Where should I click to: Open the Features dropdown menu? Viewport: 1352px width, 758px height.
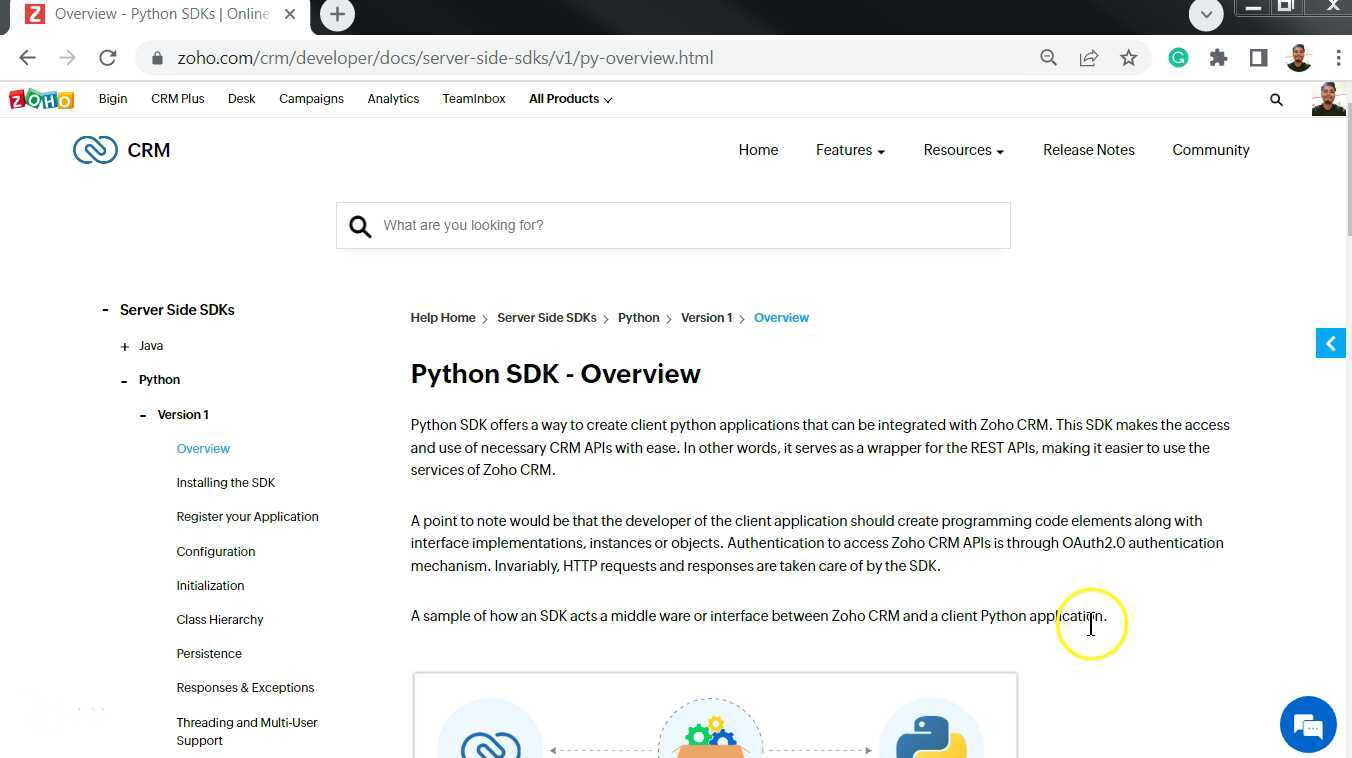point(849,150)
